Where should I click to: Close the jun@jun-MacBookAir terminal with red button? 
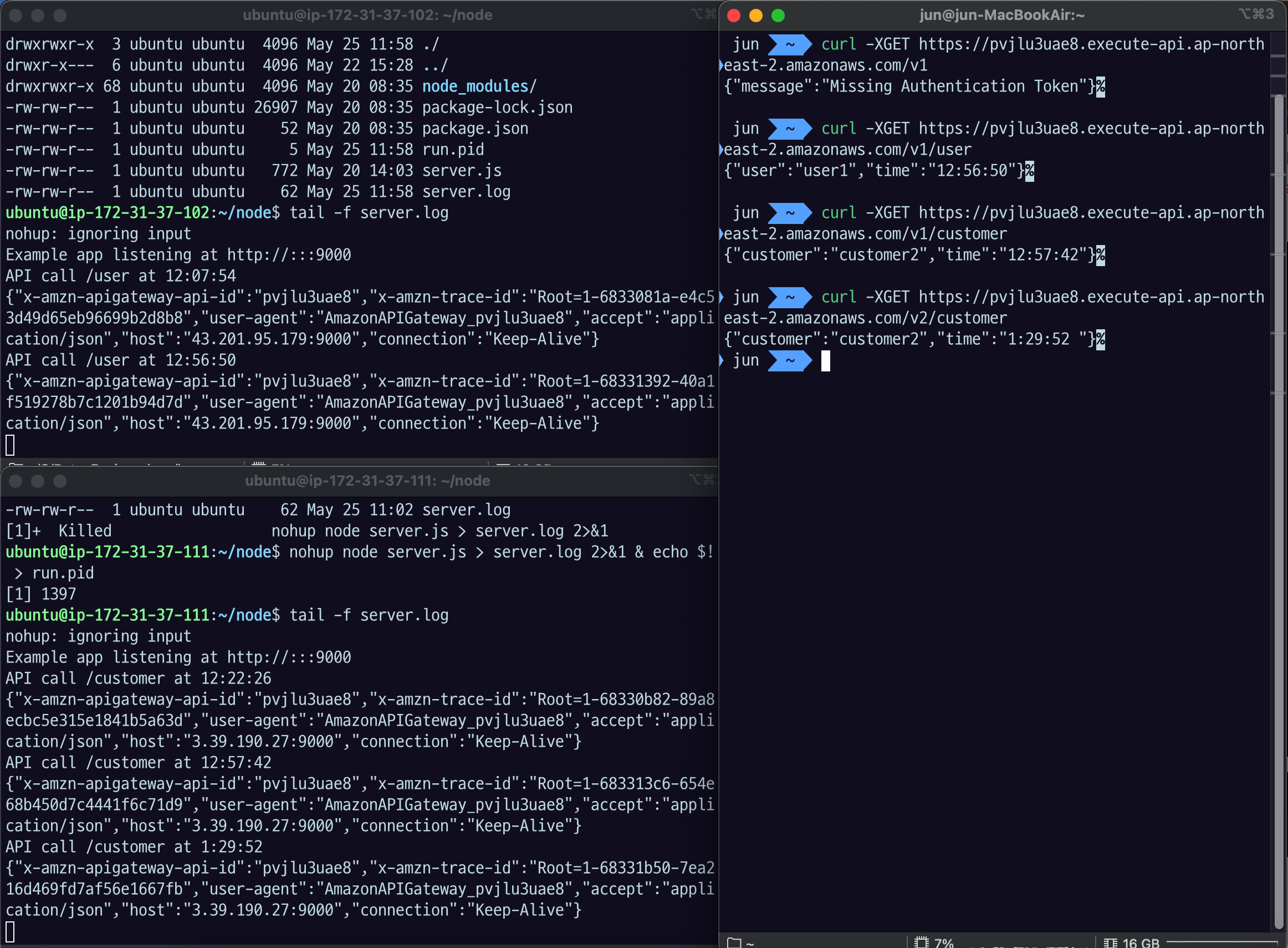click(734, 16)
